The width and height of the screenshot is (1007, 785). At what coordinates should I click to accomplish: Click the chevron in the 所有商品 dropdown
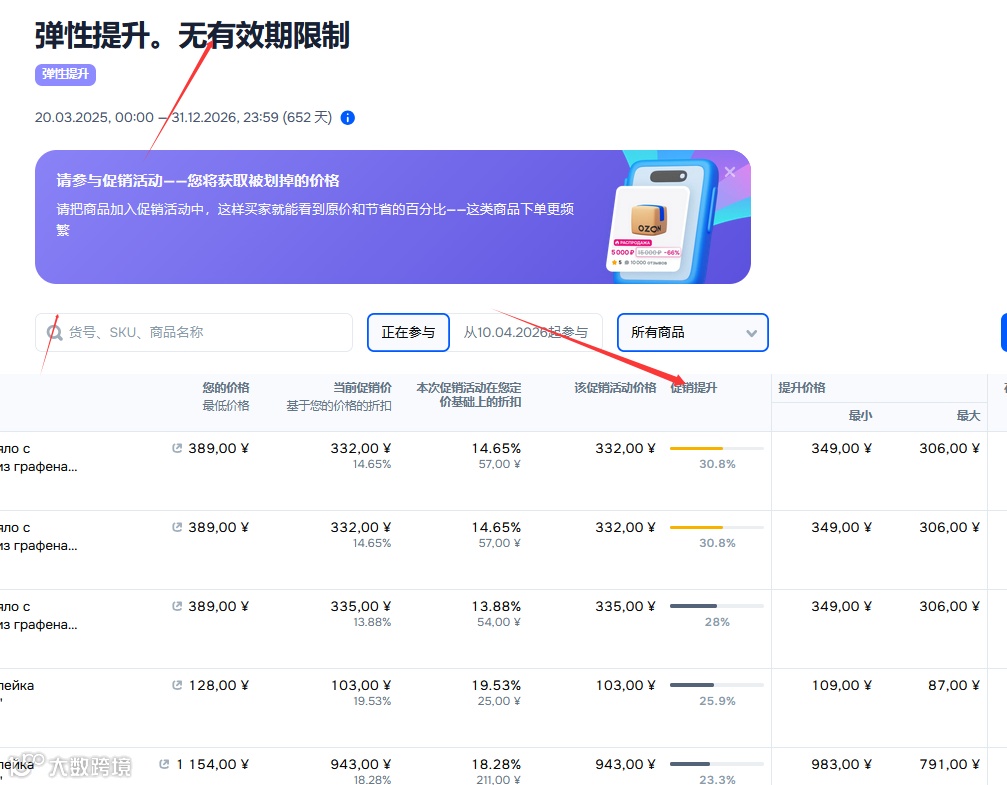pos(751,333)
